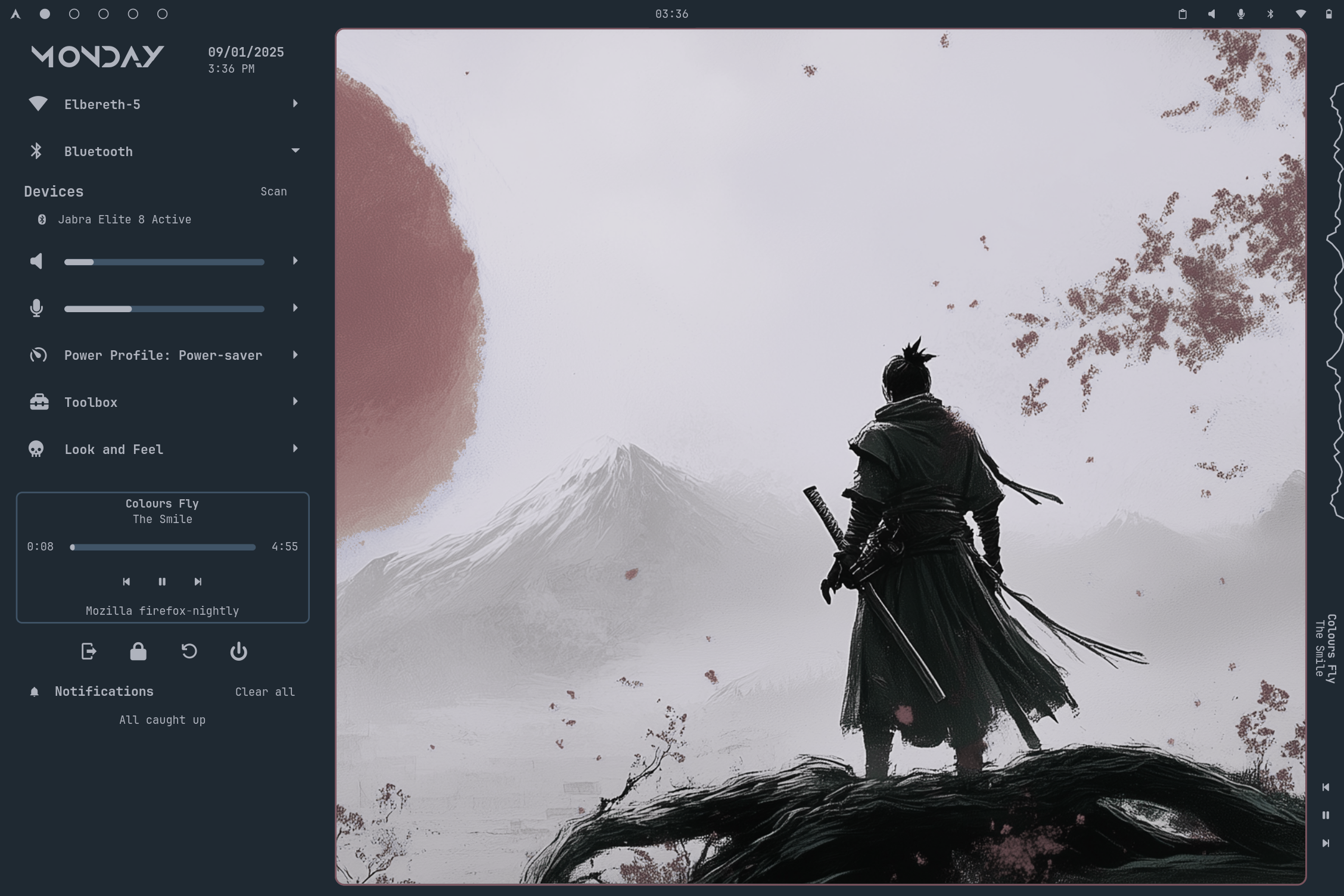
Task: Click the reboot circular arrow icon
Action: click(x=189, y=651)
